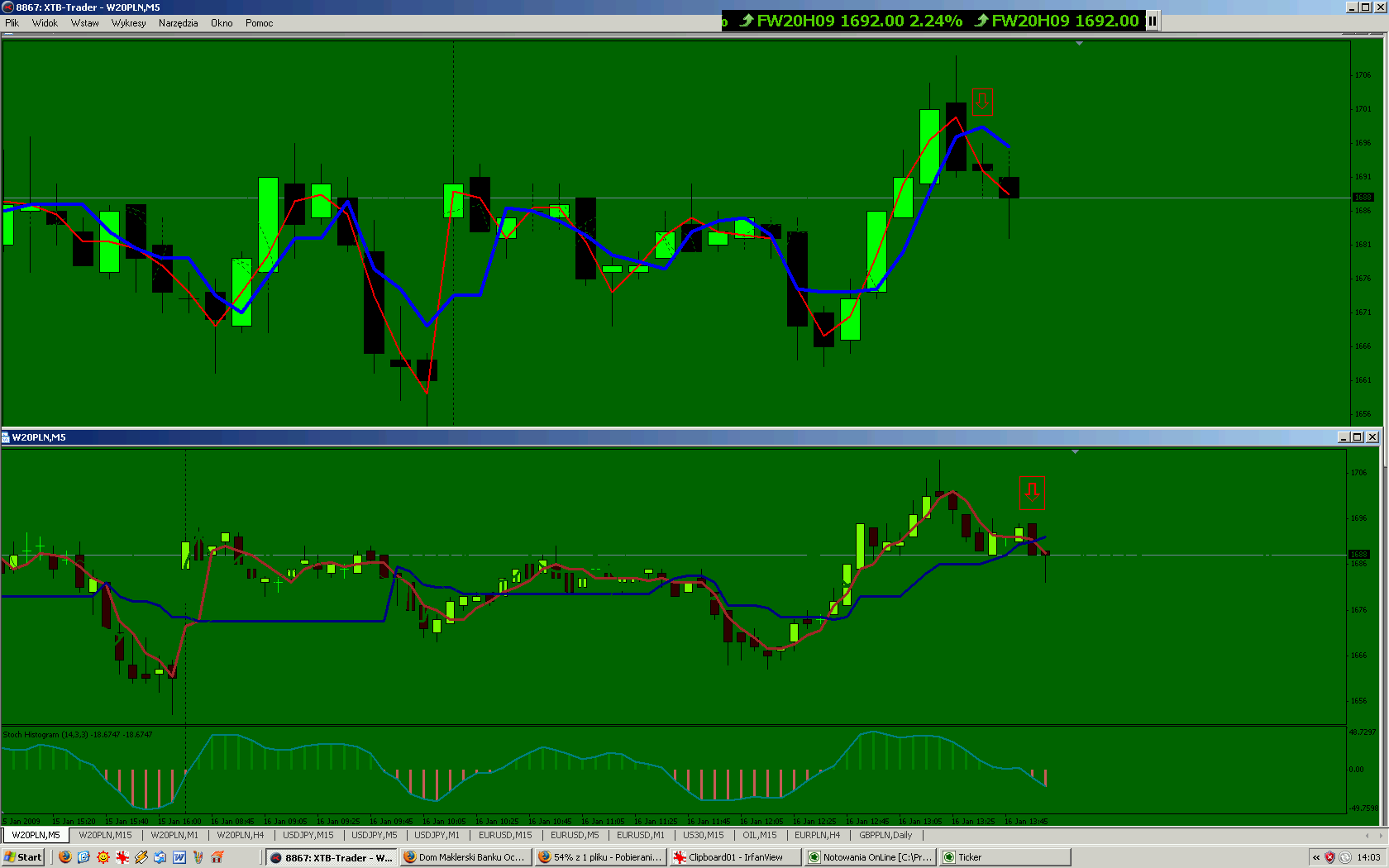The image size is (1389, 868).
Task: Switch to the USDJPY,M1 chart tab
Action: click(437, 835)
